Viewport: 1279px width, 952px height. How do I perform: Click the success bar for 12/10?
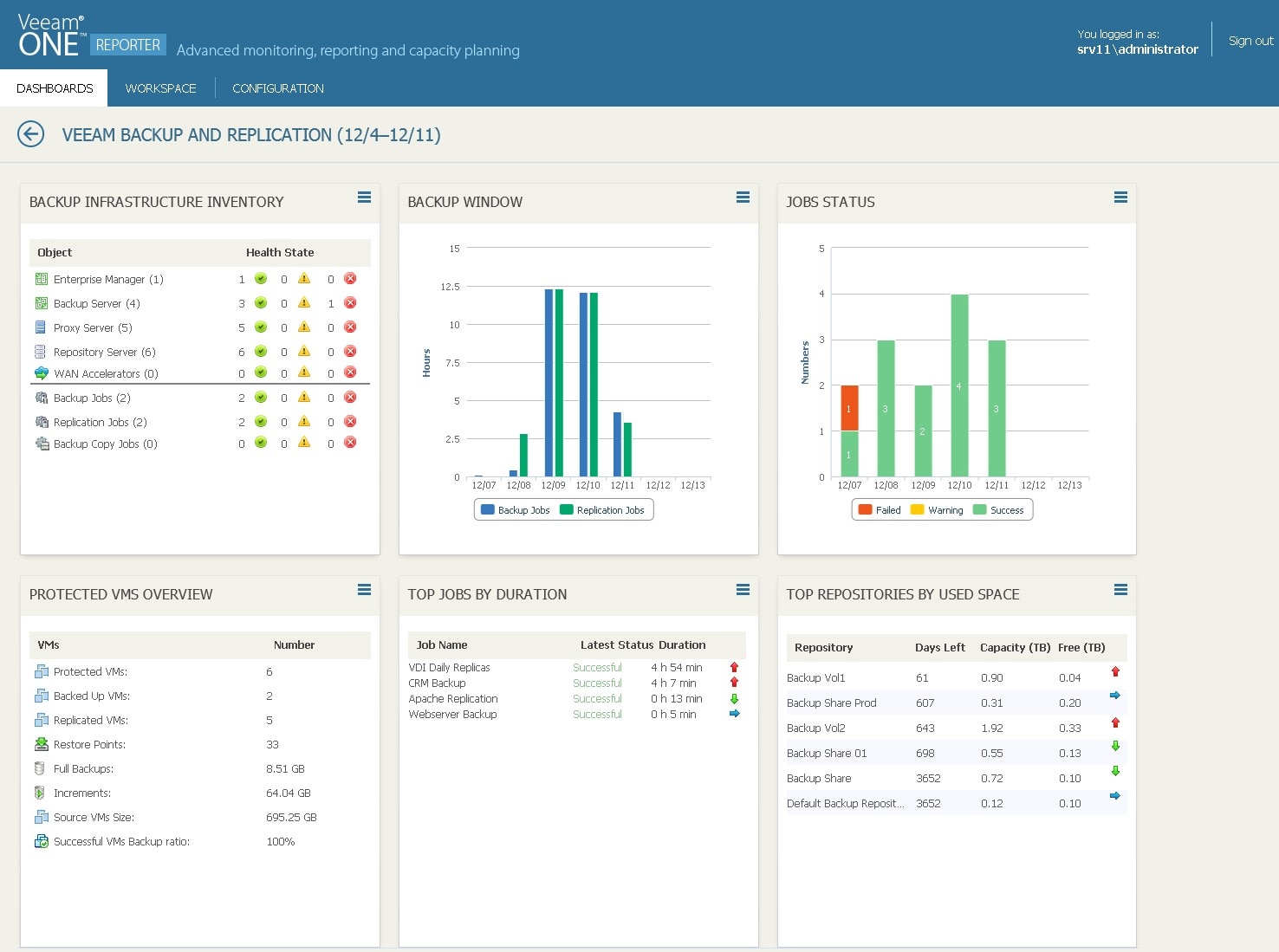pos(959,385)
